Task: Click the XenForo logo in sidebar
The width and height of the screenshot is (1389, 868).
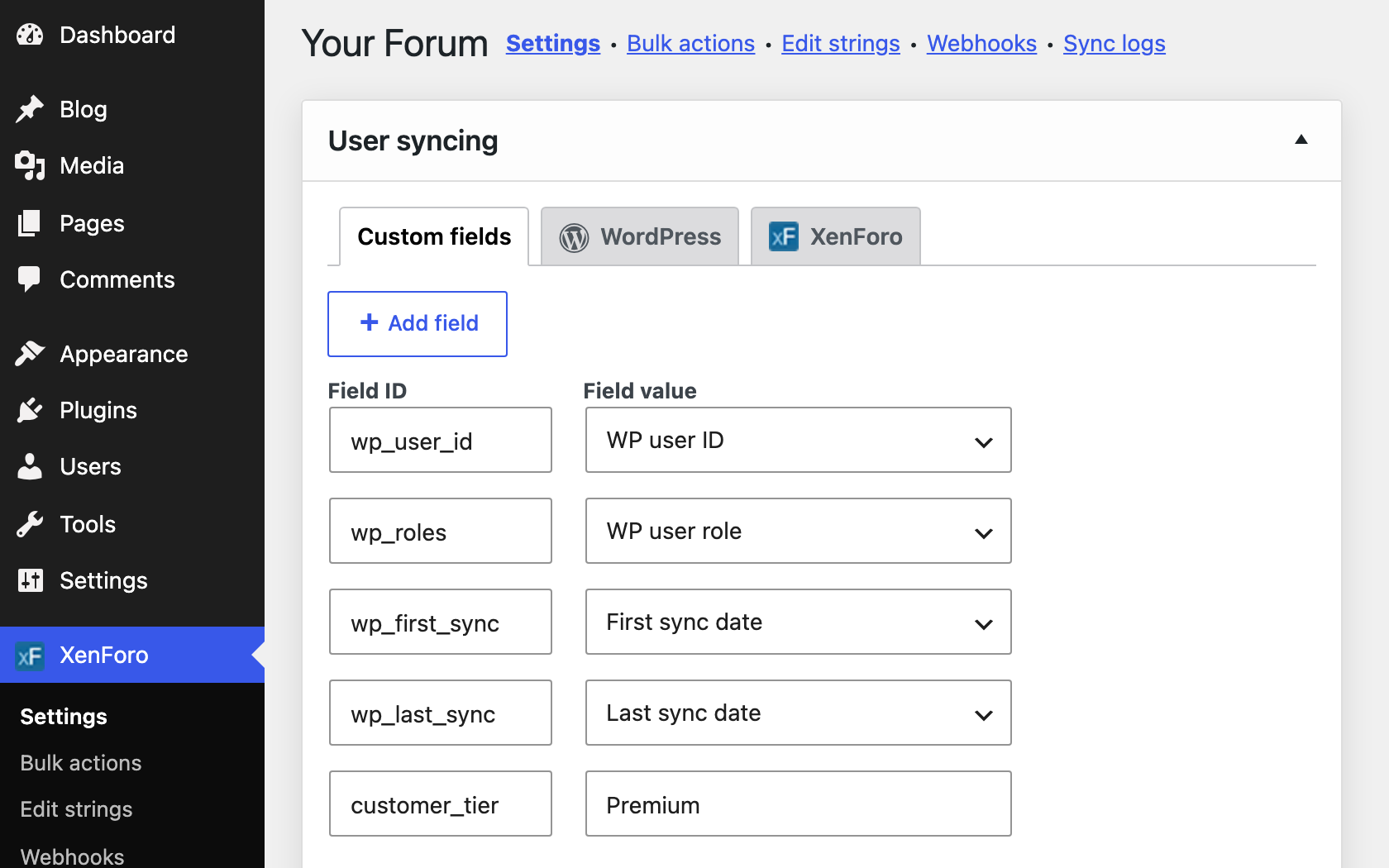Action: point(30,656)
